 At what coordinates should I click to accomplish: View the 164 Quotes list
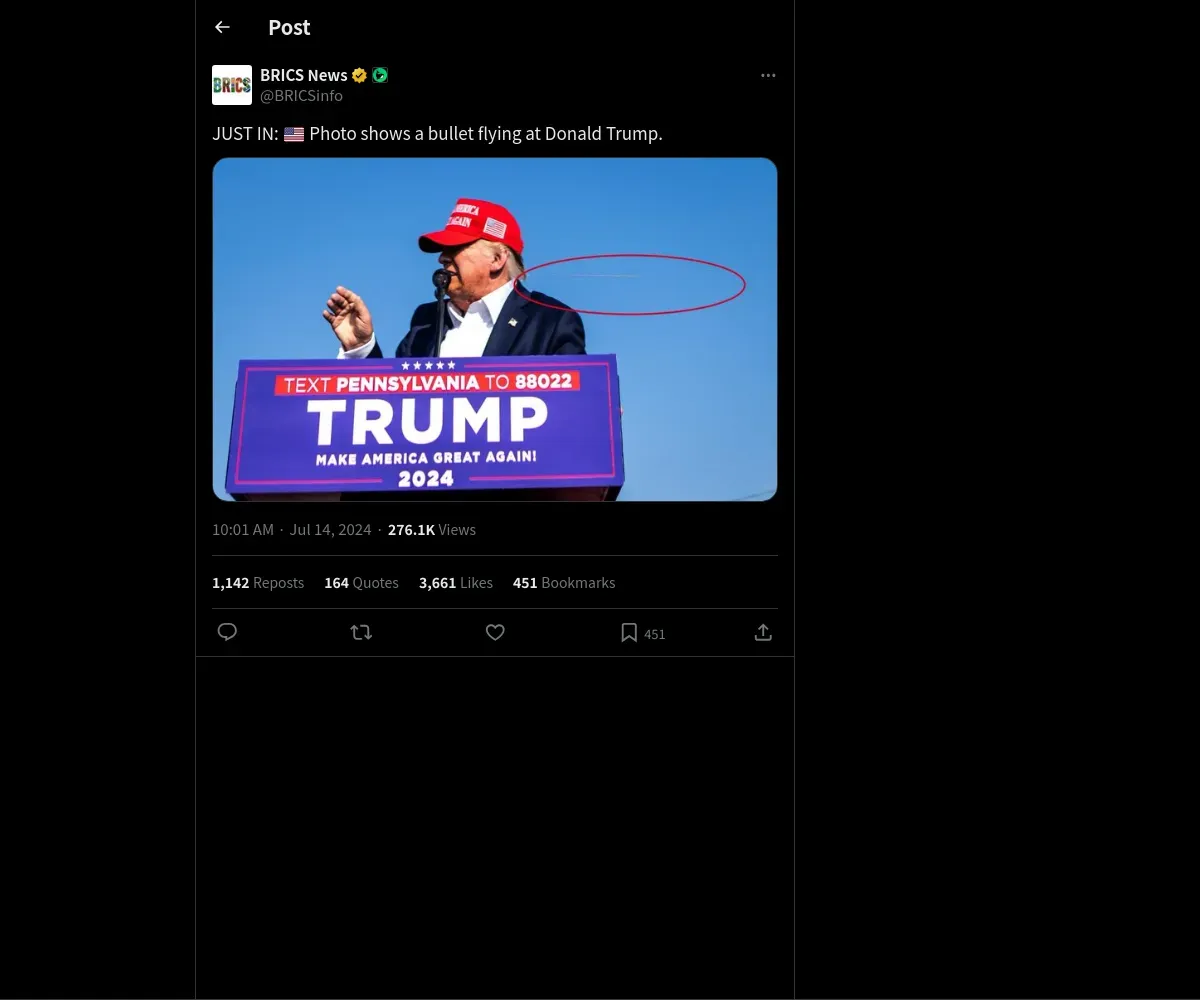[x=361, y=582]
